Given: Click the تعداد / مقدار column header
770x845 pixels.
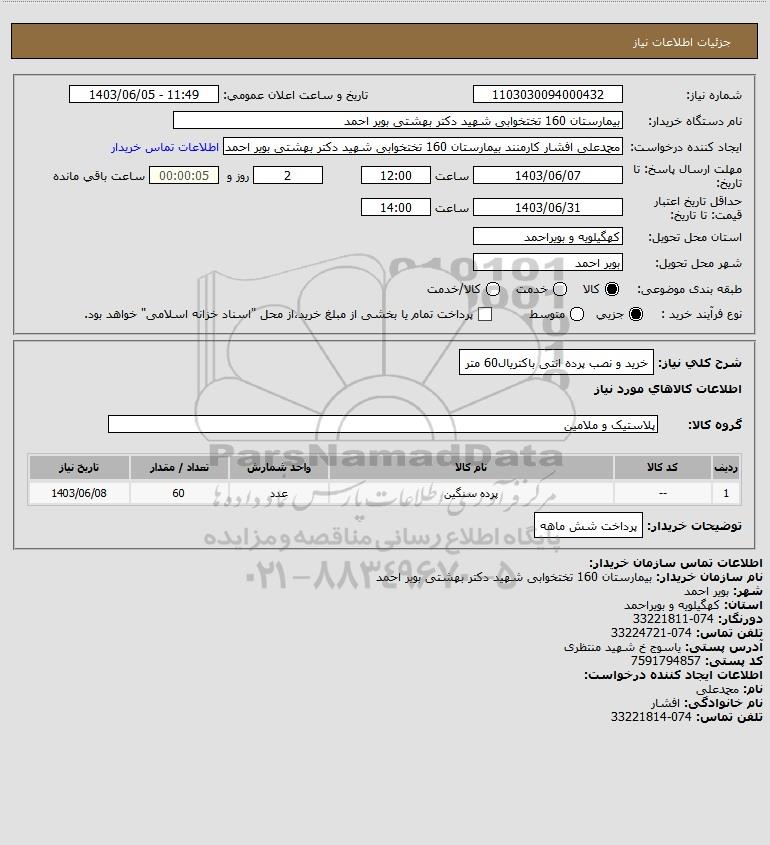Looking at the screenshot, I should click(179, 467).
